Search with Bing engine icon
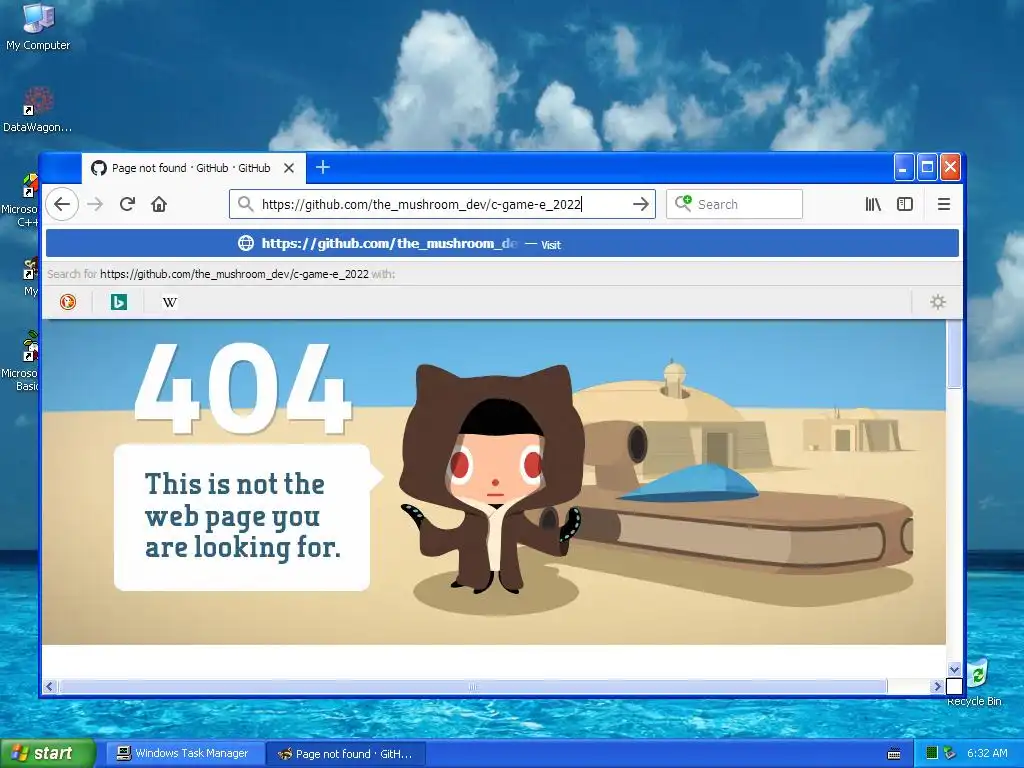The width and height of the screenshot is (1024, 768). pos(119,302)
